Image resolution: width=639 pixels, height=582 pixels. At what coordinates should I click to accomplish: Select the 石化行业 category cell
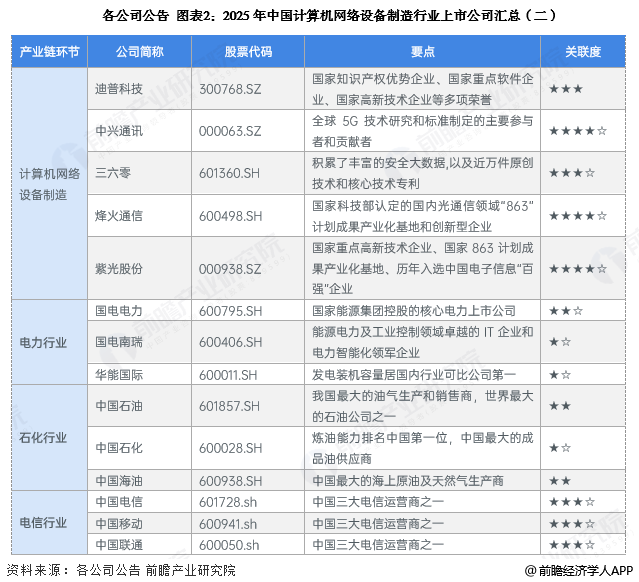(x=49, y=438)
